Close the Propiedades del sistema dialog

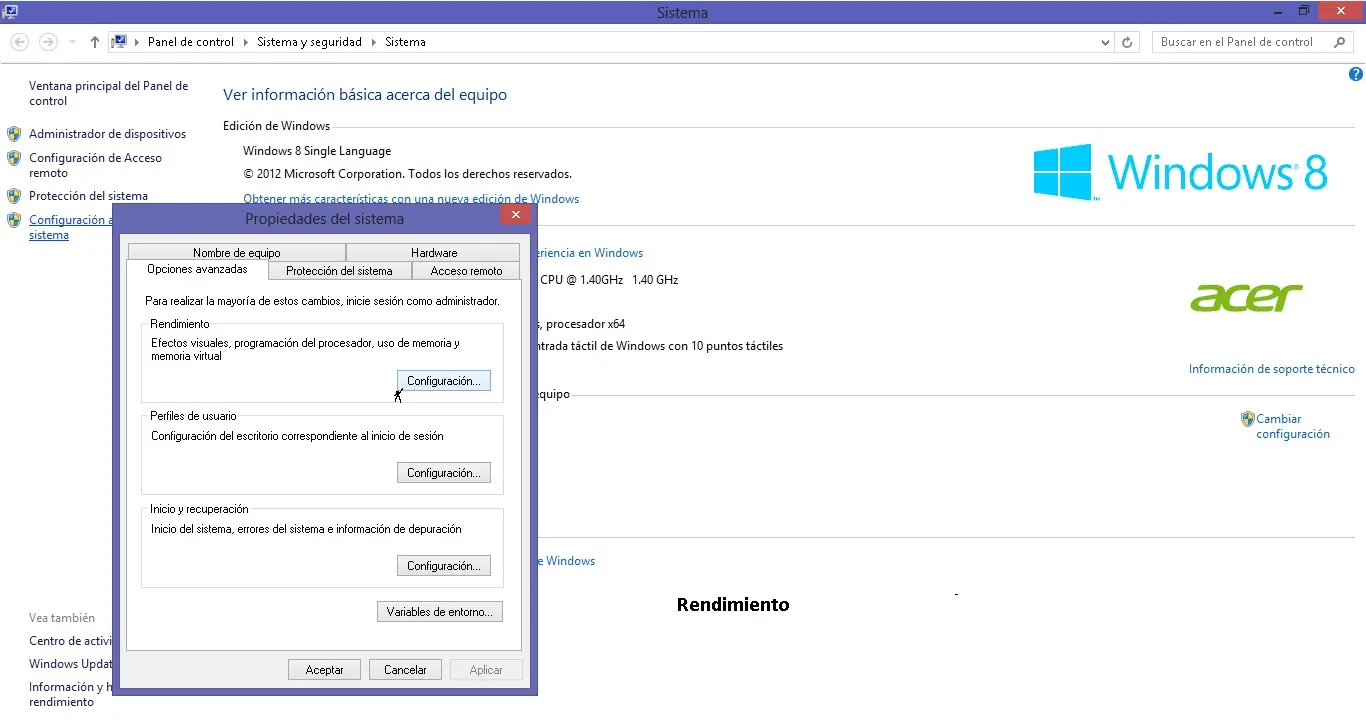[x=516, y=215]
